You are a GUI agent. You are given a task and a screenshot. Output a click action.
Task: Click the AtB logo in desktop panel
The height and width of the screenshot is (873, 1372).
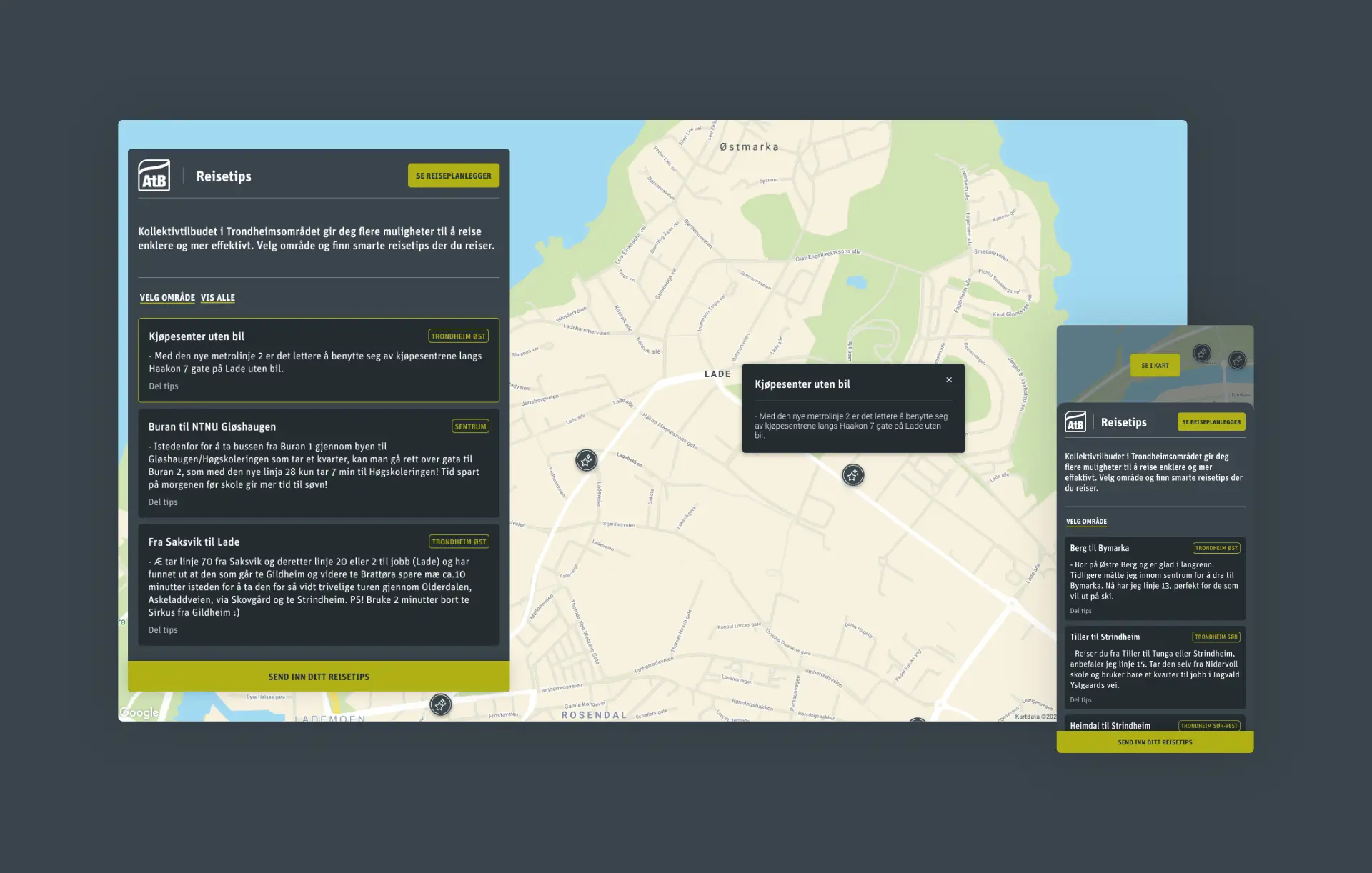[154, 176]
